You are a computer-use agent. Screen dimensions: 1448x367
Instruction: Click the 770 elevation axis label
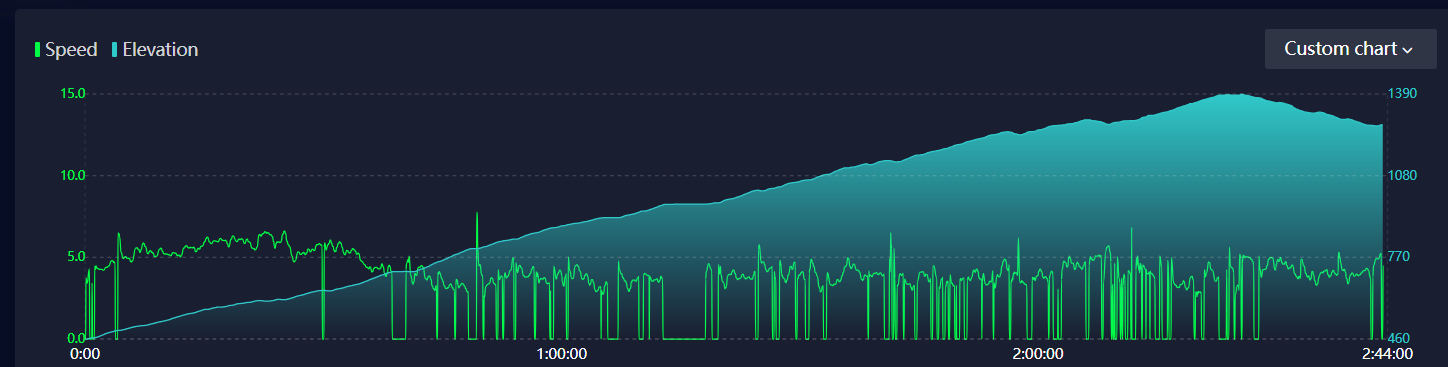pyautogui.click(x=1398, y=256)
